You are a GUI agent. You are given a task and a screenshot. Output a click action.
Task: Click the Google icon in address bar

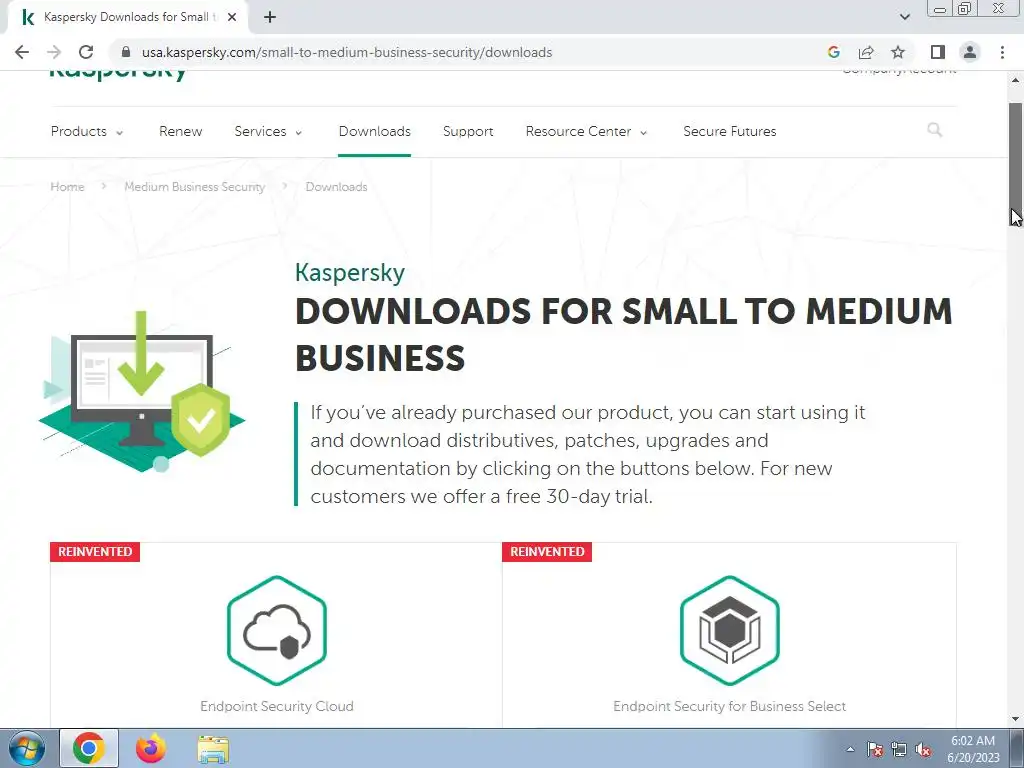pos(833,52)
